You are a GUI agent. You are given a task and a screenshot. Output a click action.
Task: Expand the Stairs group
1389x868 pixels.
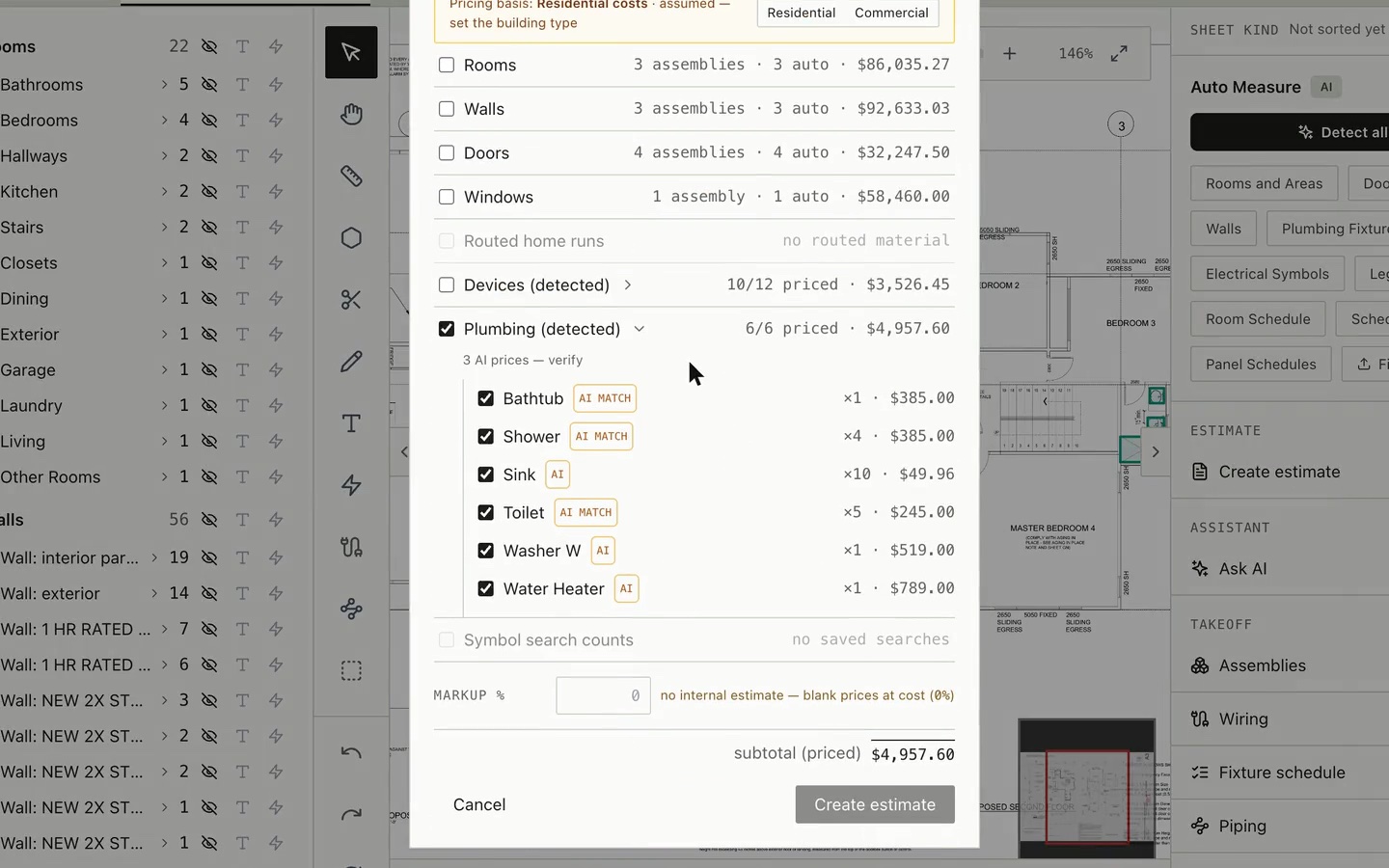[164, 228]
